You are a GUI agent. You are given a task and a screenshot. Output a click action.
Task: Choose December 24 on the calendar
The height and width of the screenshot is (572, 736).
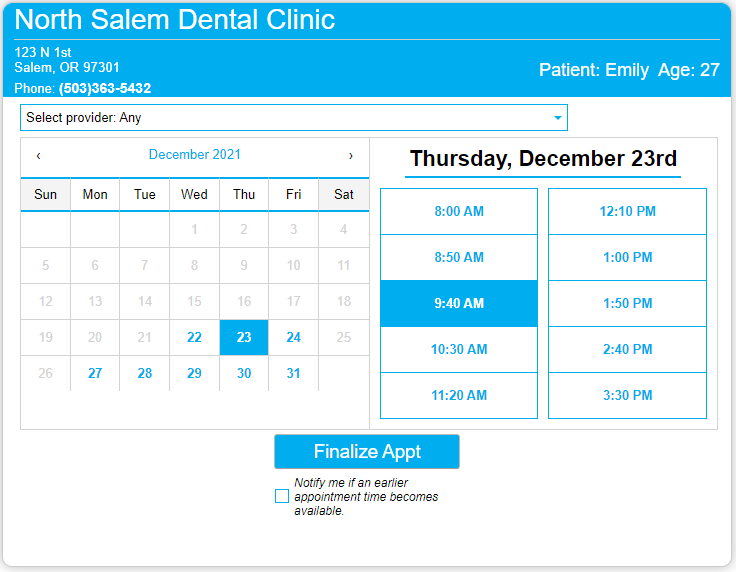coord(293,337)
